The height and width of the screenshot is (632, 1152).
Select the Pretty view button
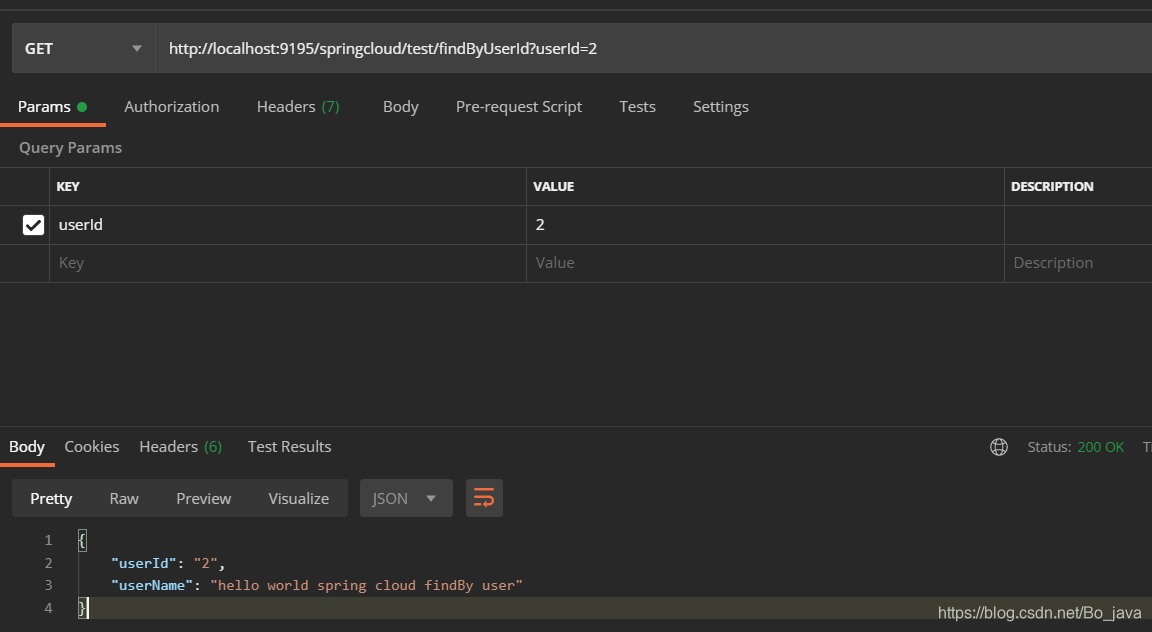[51, 498]
